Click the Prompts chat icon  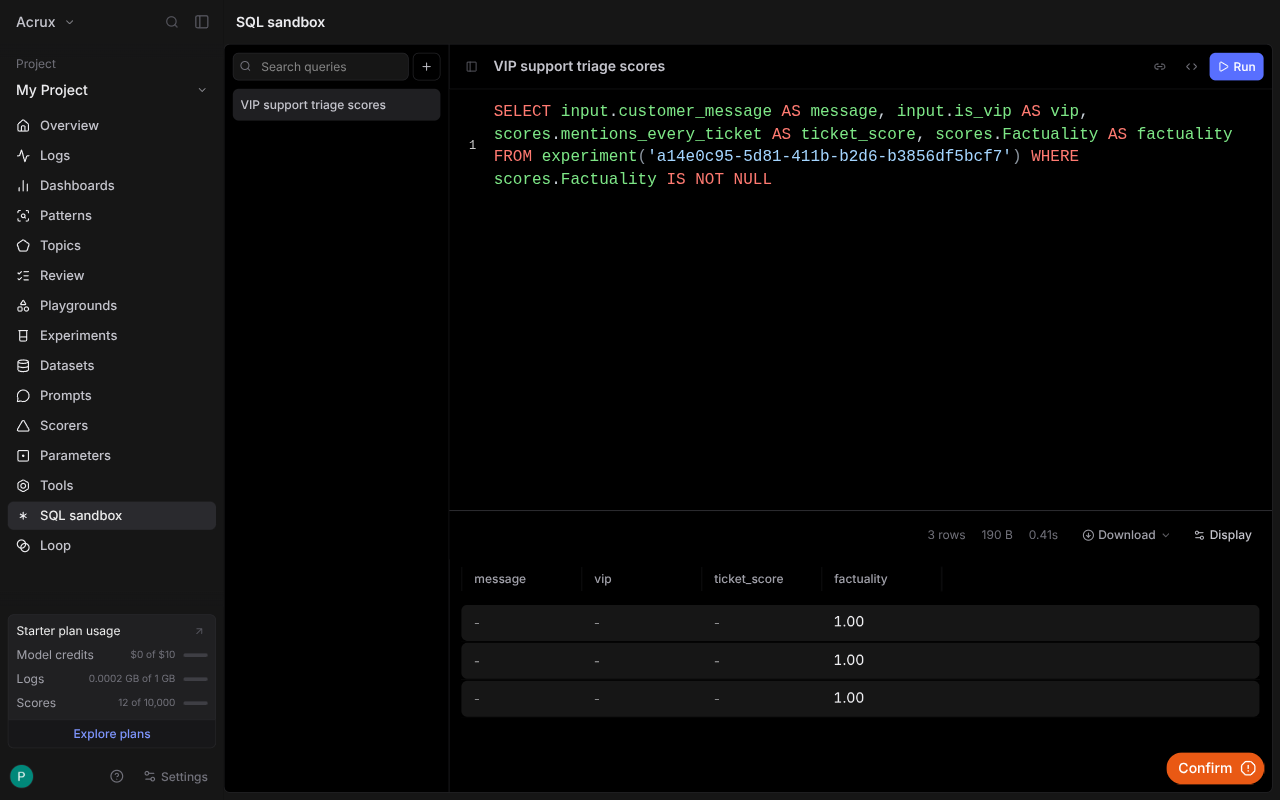pos(23,395)
